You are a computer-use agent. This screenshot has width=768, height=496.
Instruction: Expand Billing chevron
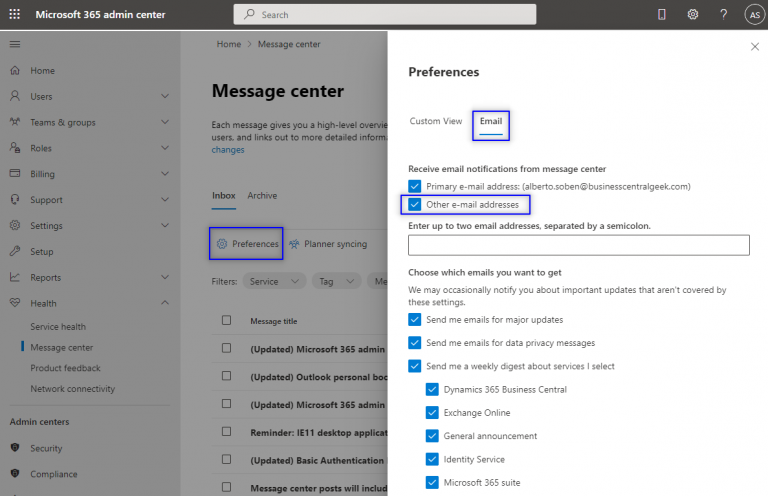coord(165,173)
